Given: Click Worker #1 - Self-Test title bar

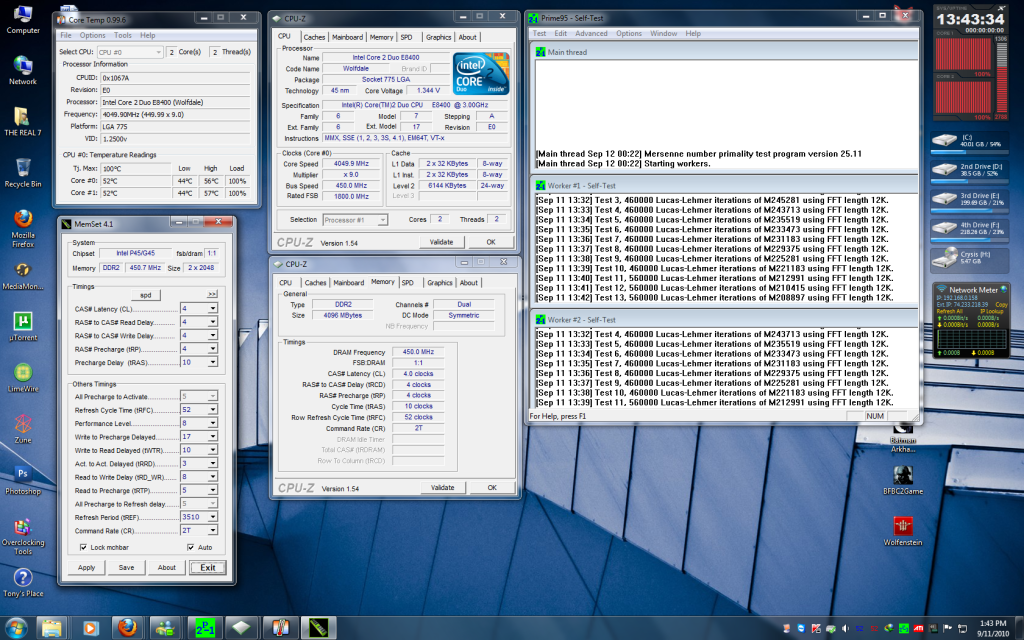Looking at the screenshot, I should [723, 185].
